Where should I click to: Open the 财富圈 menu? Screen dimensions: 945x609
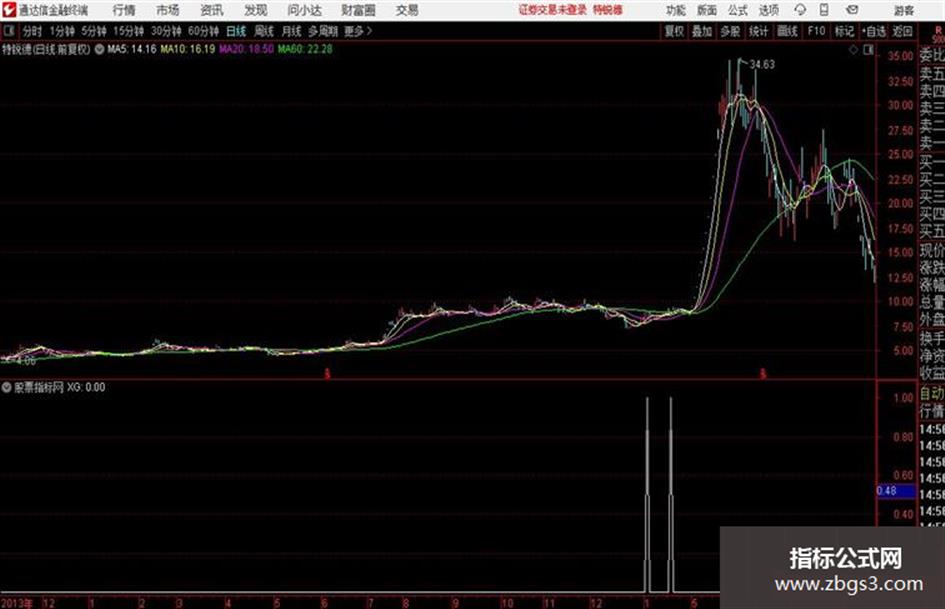coord(358,10)
